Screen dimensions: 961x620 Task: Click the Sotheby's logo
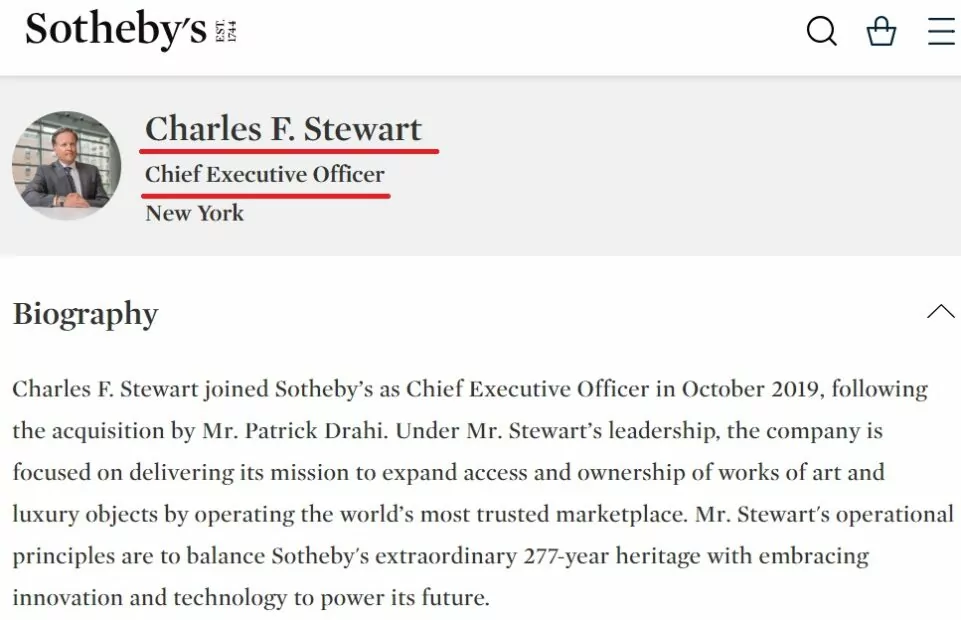[x=116, y=29]
